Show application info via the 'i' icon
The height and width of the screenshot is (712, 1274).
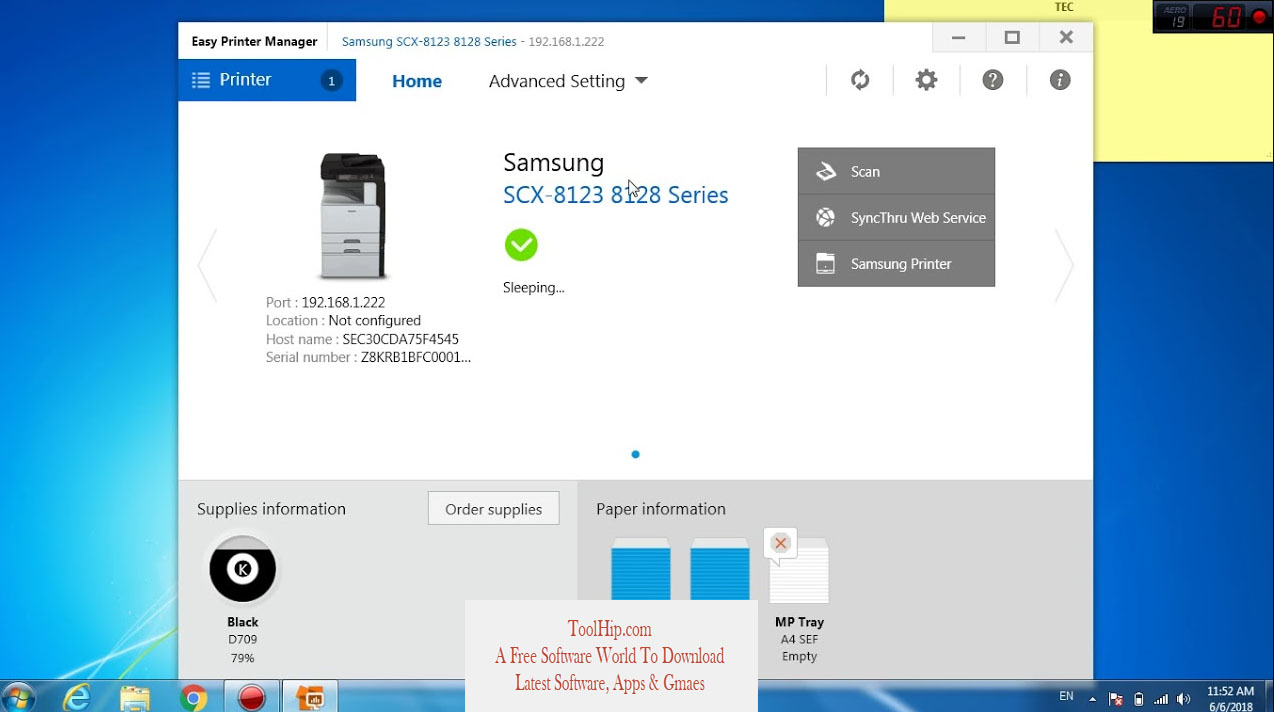coord(1060,80)
